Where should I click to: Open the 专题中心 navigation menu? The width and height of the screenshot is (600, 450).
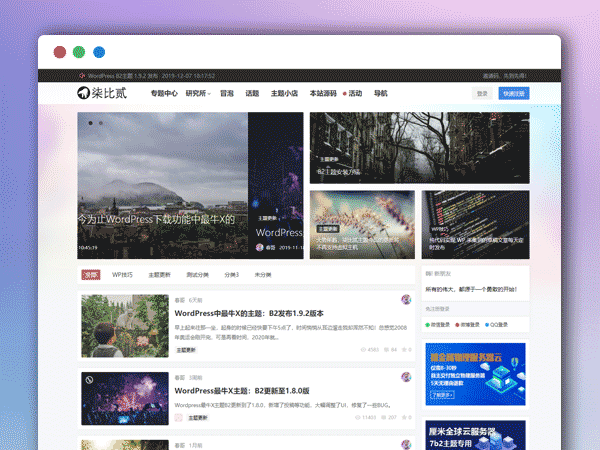click(x=164, y=94)
